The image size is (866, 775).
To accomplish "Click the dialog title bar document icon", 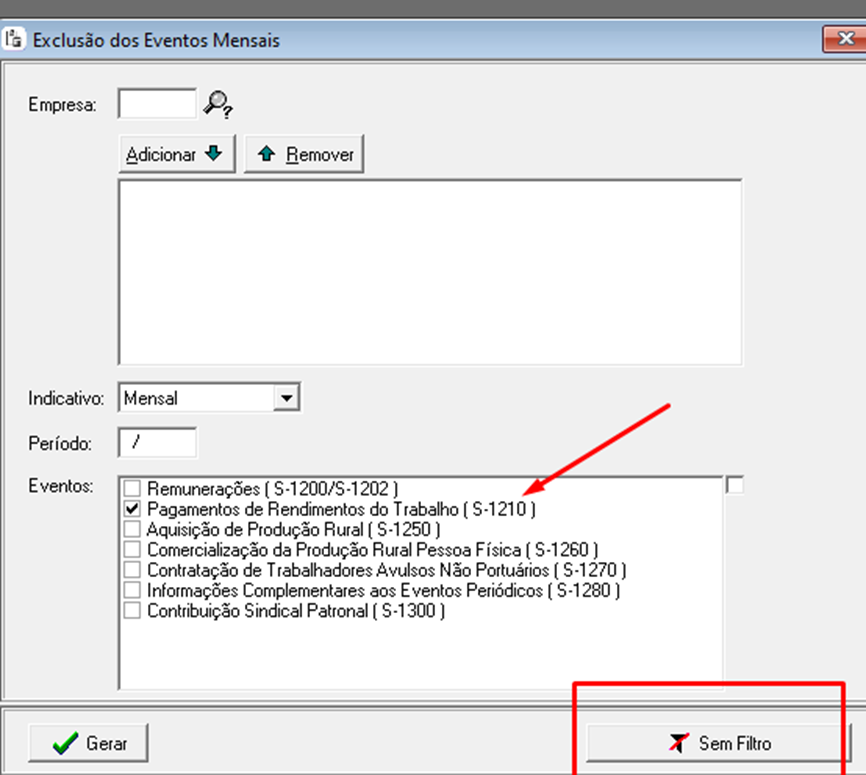I will tap(16, 40).
